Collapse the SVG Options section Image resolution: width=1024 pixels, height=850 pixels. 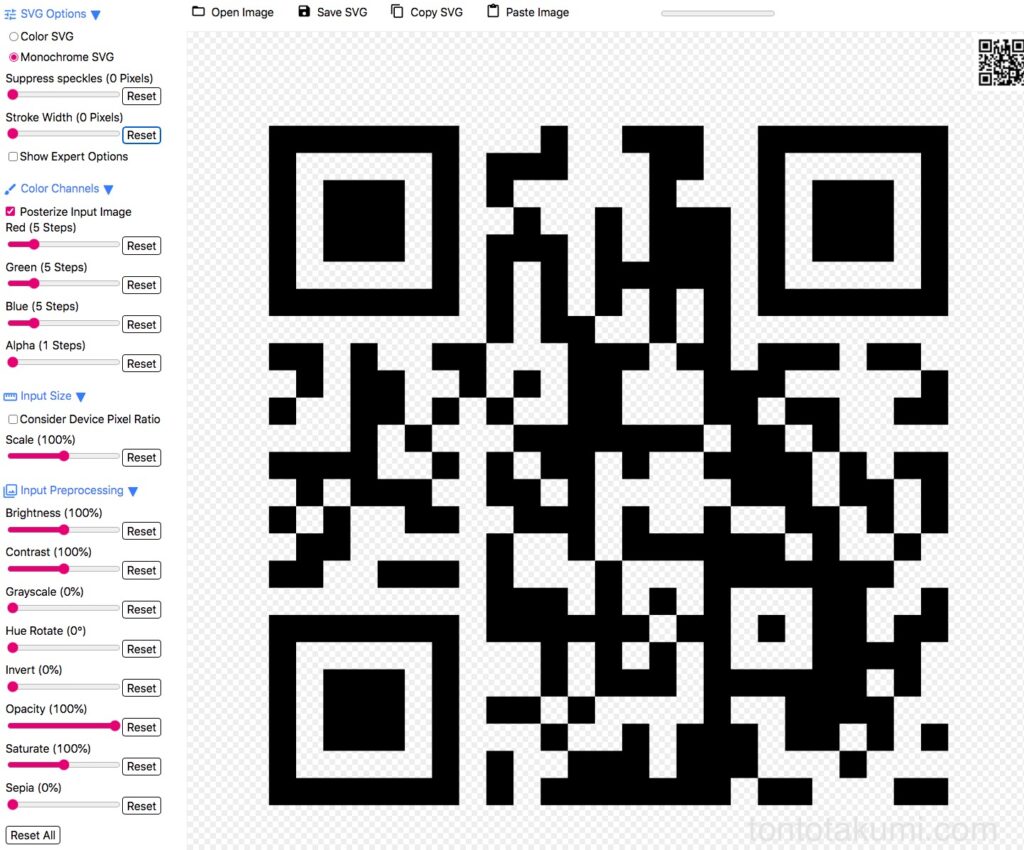click(95, 14)
